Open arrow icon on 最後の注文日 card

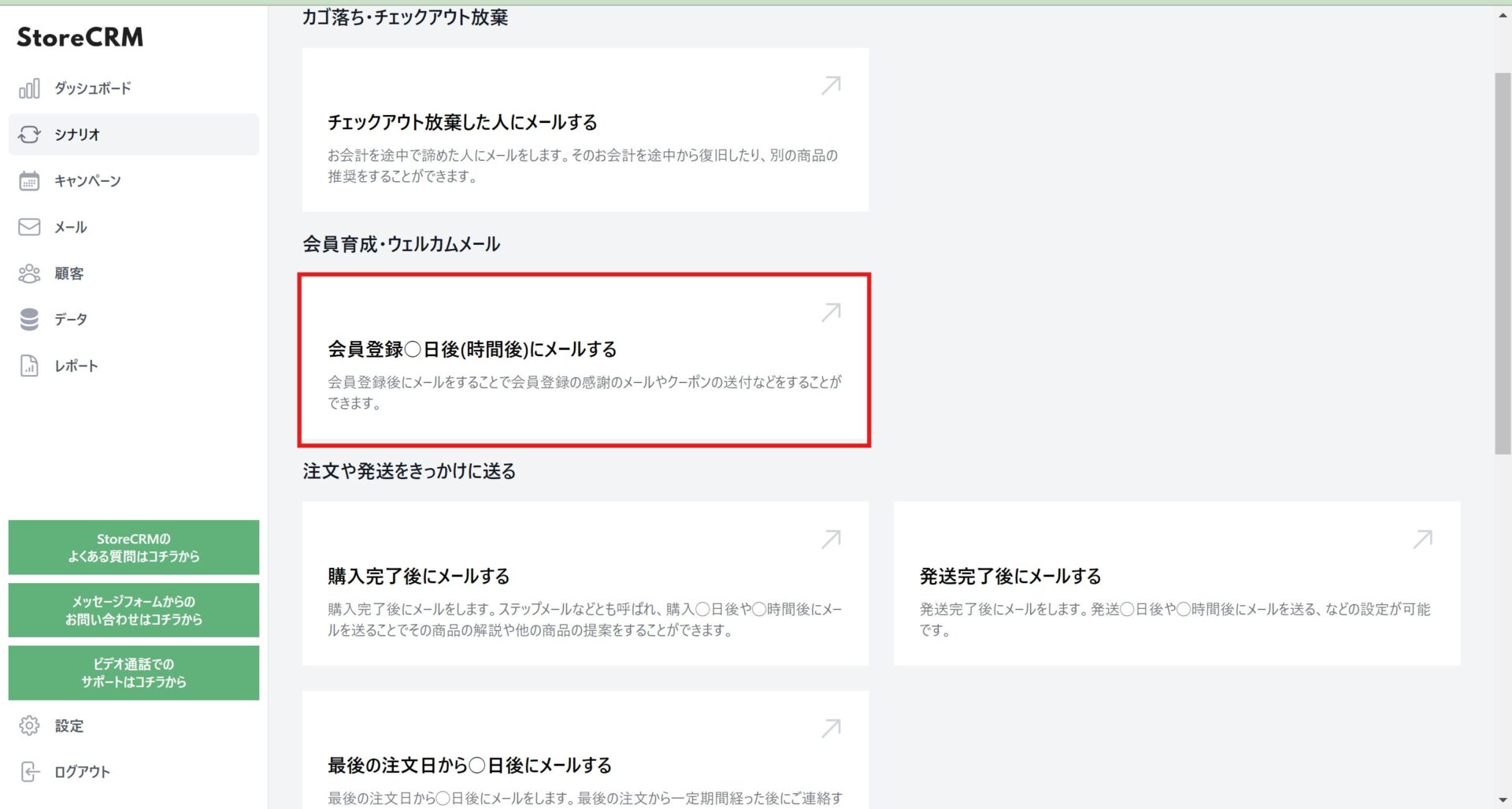click(831, 728)
